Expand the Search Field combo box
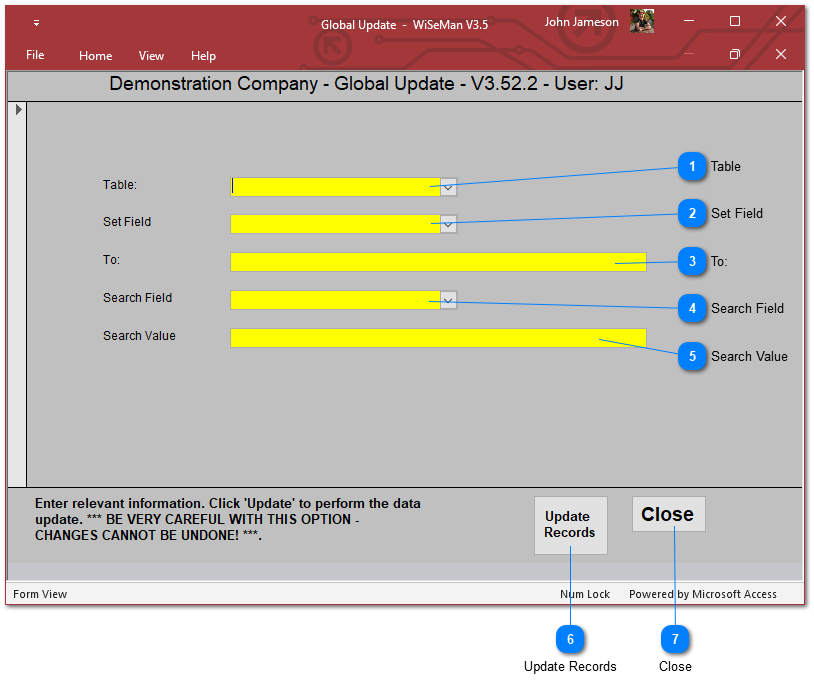 (448, 300)
